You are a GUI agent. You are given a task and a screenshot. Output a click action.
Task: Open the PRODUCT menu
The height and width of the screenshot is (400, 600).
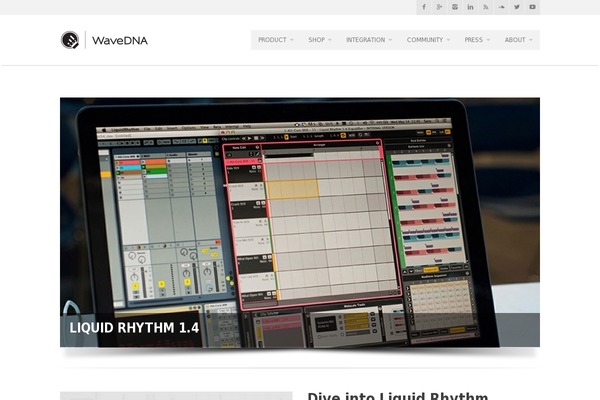tap(276, 40)
